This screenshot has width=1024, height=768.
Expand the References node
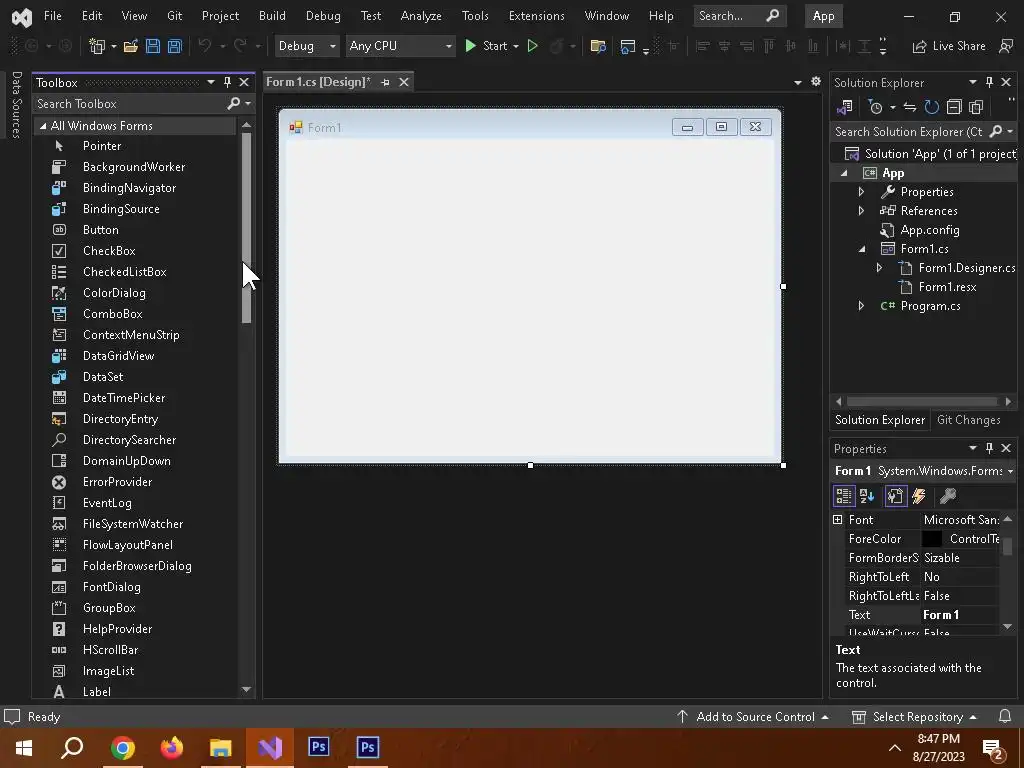coord(861,211)
